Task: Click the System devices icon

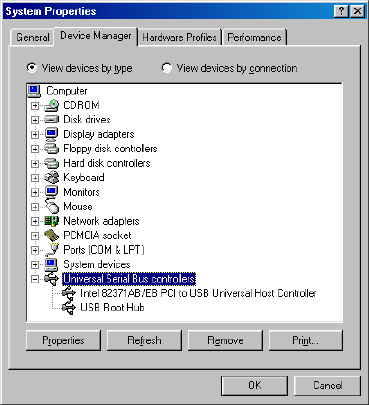Action: point(52,264)
